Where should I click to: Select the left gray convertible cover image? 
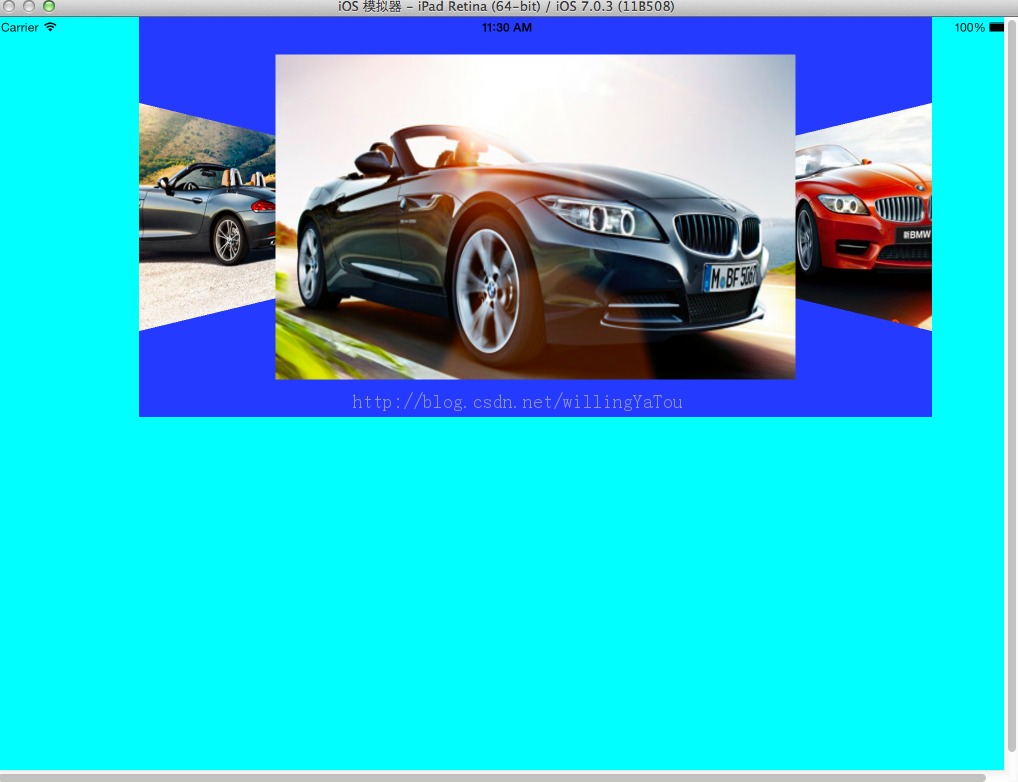click(x=207, y=217)
